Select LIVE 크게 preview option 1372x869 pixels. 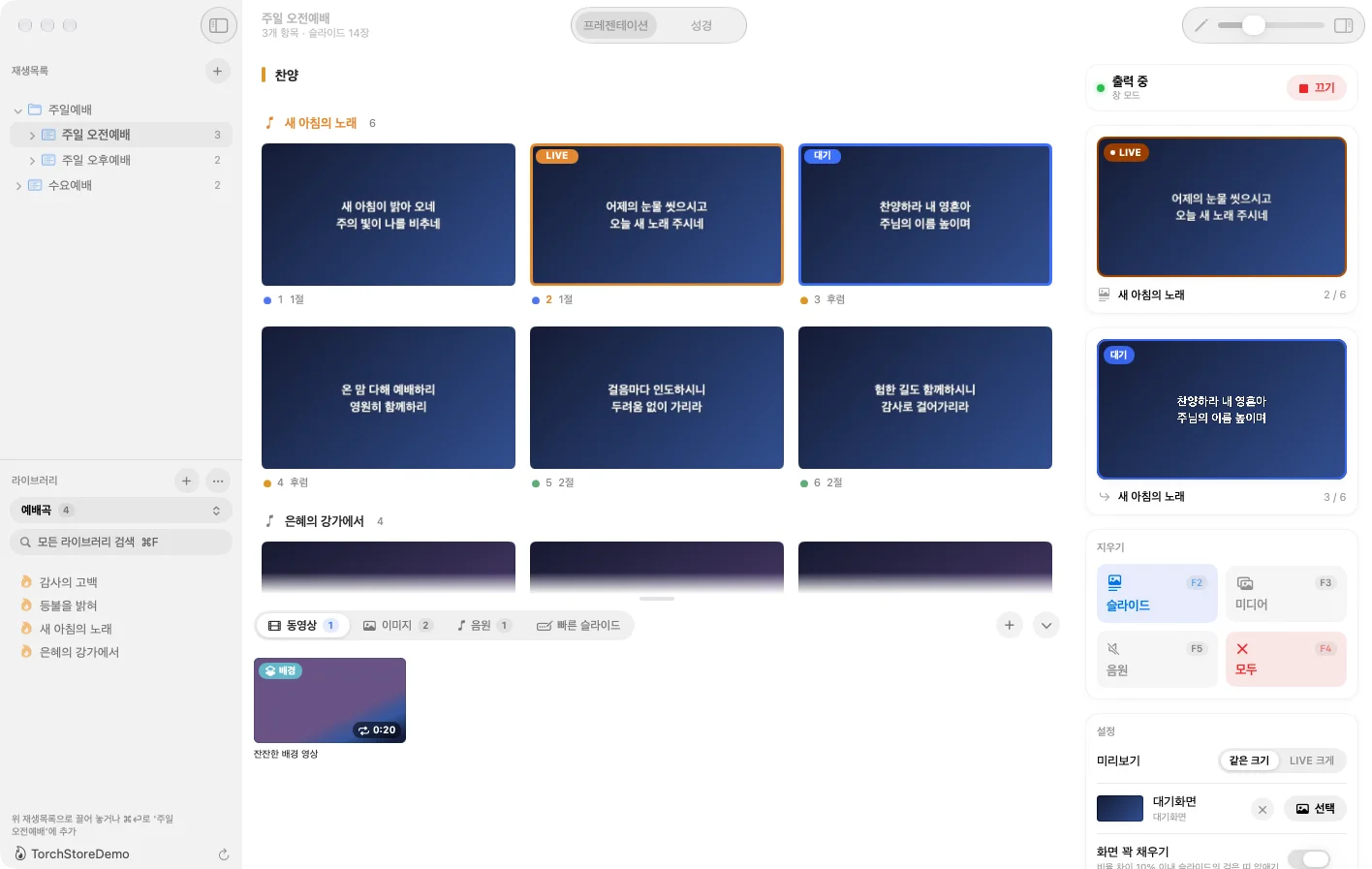click(x=1312, y=760)
